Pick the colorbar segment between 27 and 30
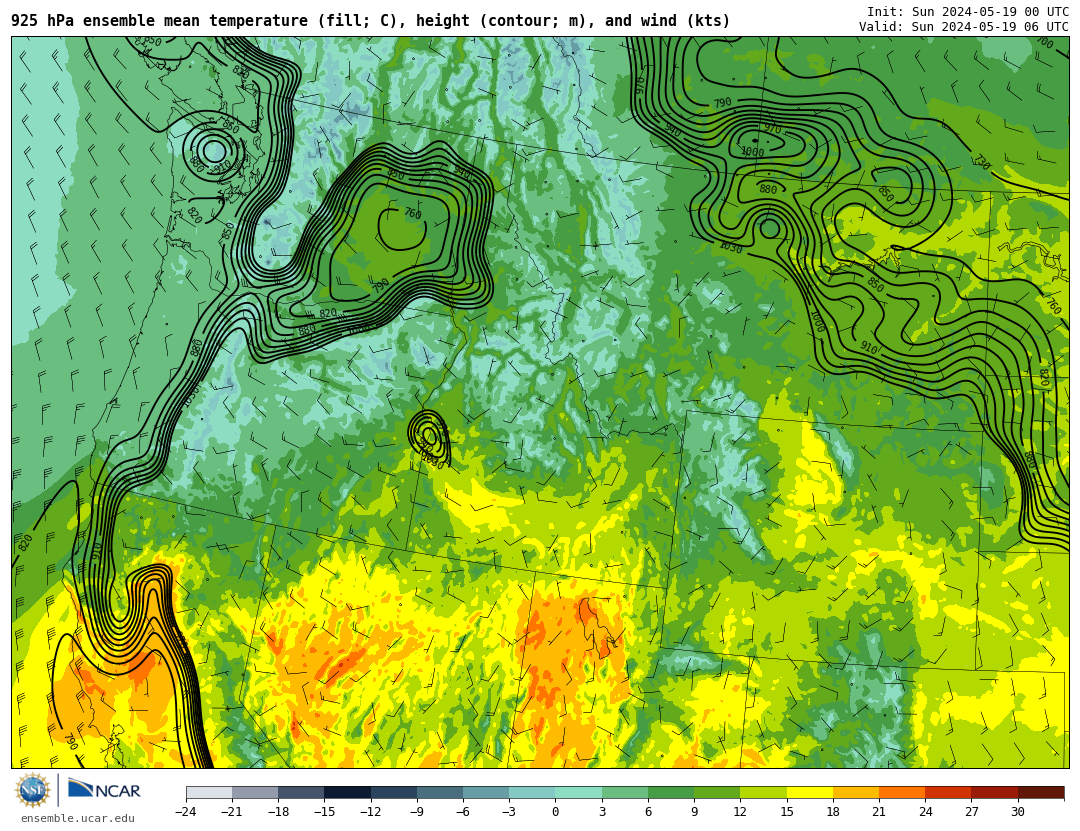1080x831 pixels. (994, 792)
